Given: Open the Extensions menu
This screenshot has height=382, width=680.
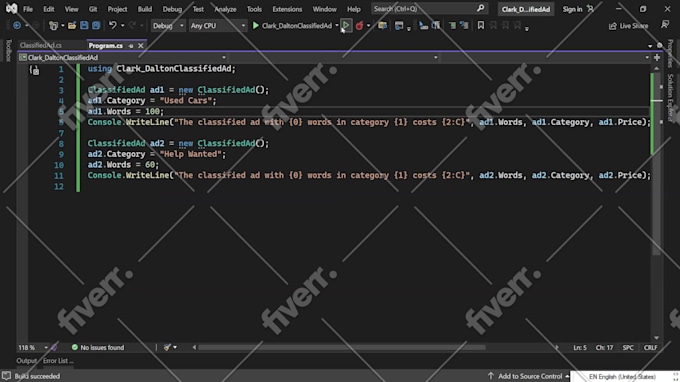Looking at the screenshot, I should [287, 9].
